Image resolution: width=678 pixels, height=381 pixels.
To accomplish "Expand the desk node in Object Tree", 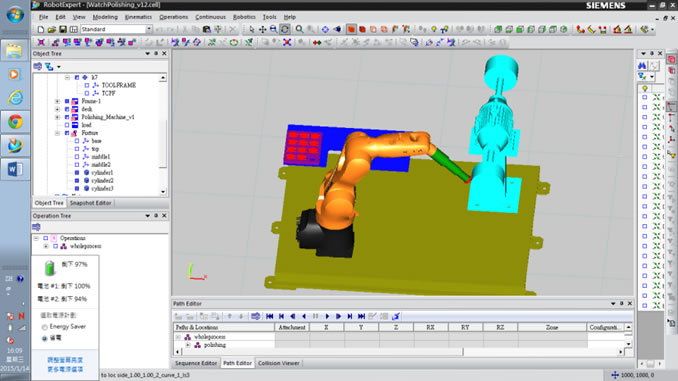I will (x=57, y=109).
